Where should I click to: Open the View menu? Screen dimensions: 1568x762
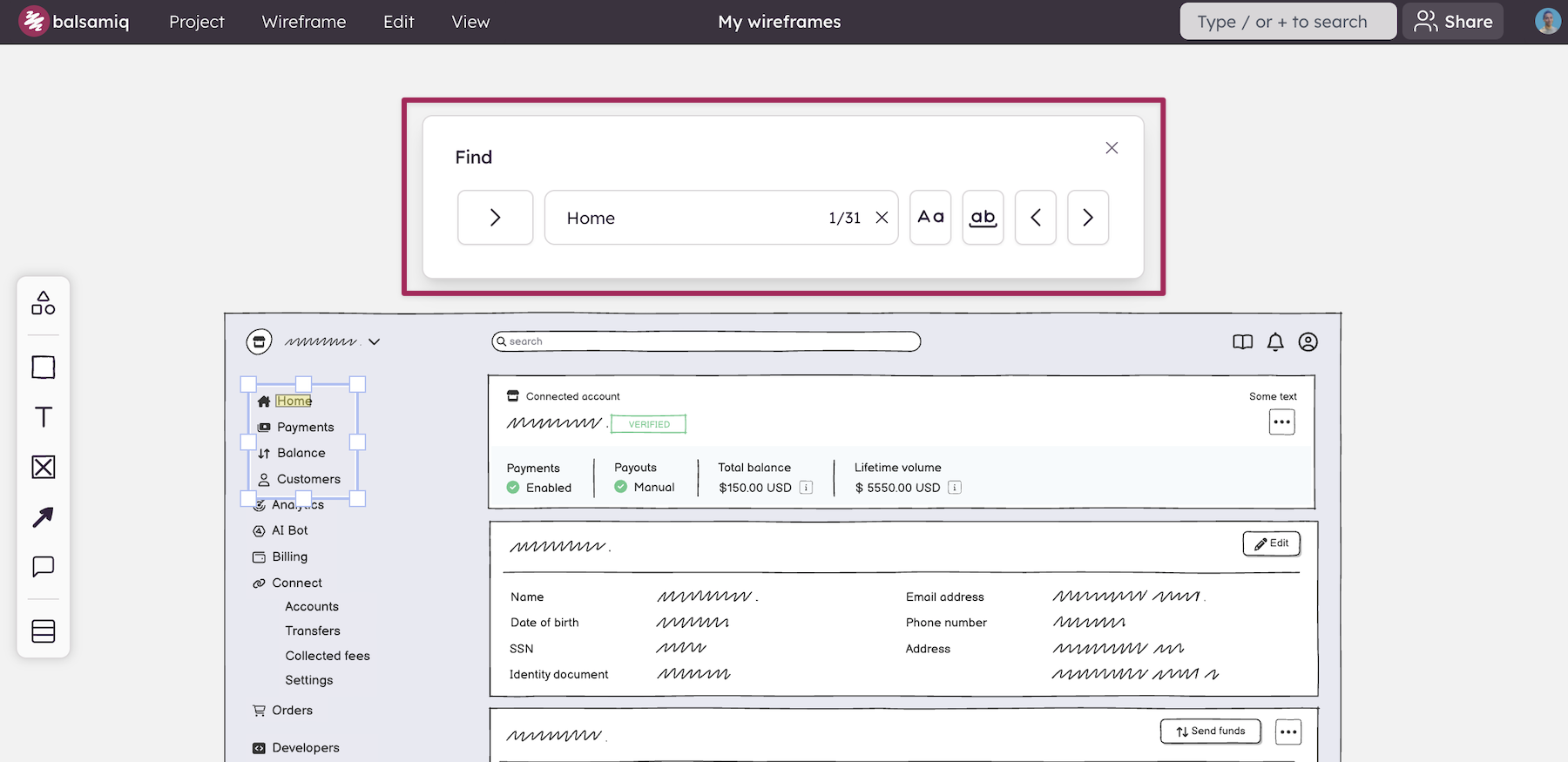470,22
